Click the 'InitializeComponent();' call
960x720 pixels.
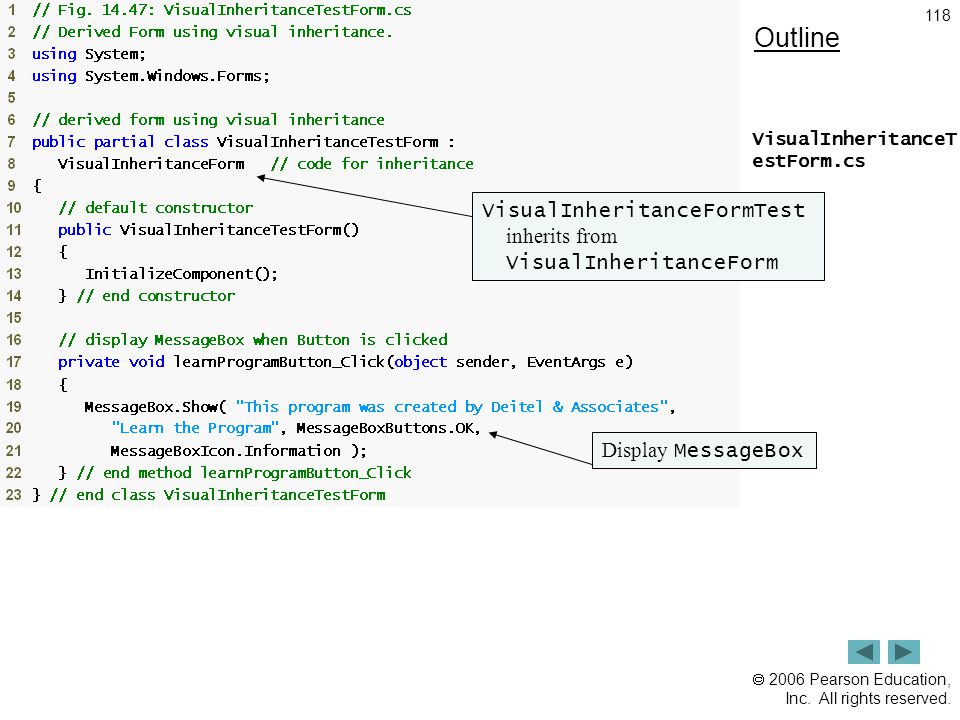point(181,274)
